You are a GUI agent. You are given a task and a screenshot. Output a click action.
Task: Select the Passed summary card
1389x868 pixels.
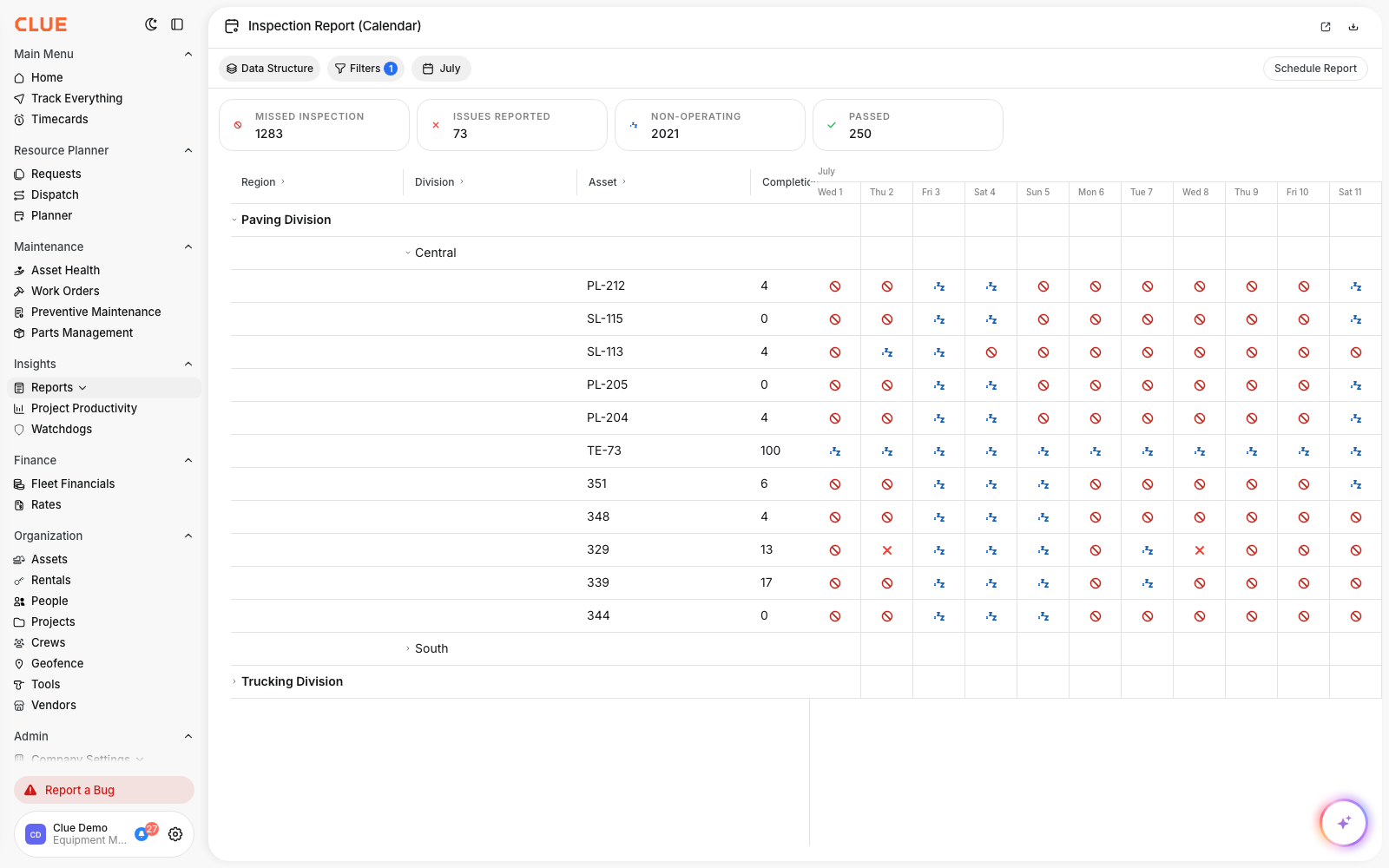pyautogui.click(x=908, y=125)
